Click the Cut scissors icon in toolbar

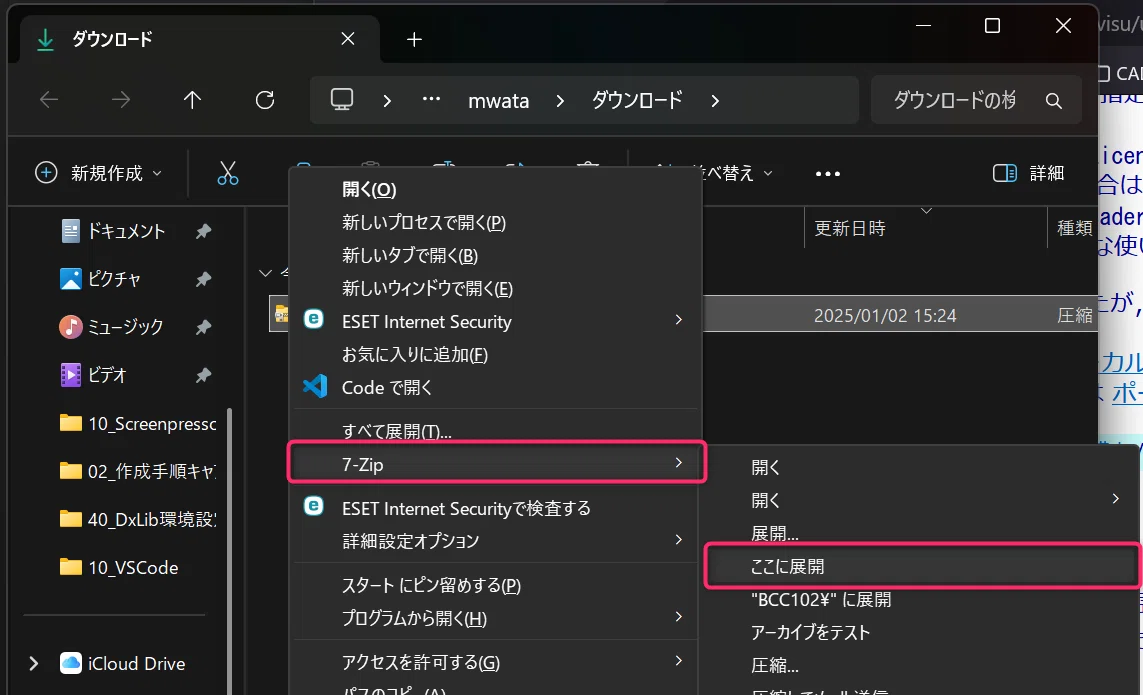(227, 174)
